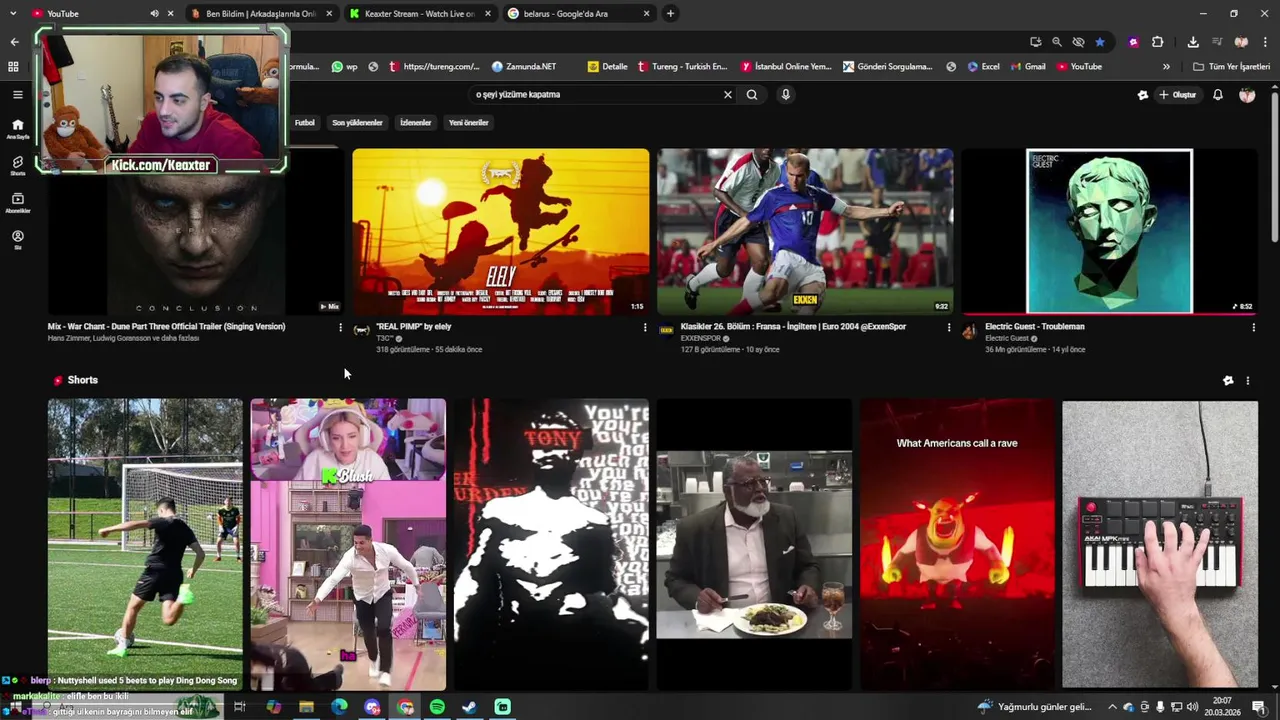Click the YouTube search magnifier button

(x=752, y=95)
